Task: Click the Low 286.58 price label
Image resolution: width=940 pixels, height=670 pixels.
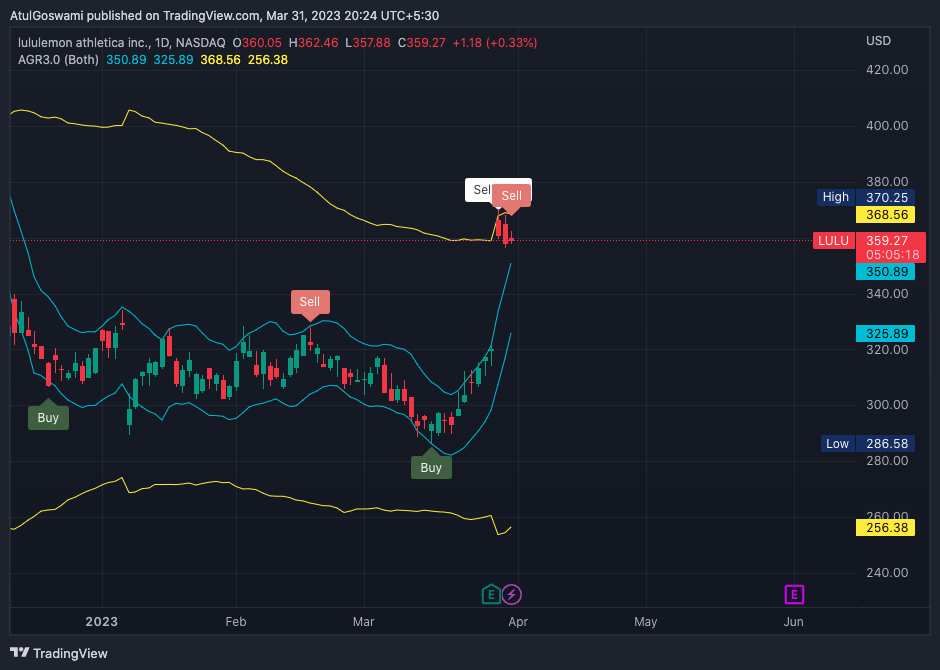Action: point(867,443)
